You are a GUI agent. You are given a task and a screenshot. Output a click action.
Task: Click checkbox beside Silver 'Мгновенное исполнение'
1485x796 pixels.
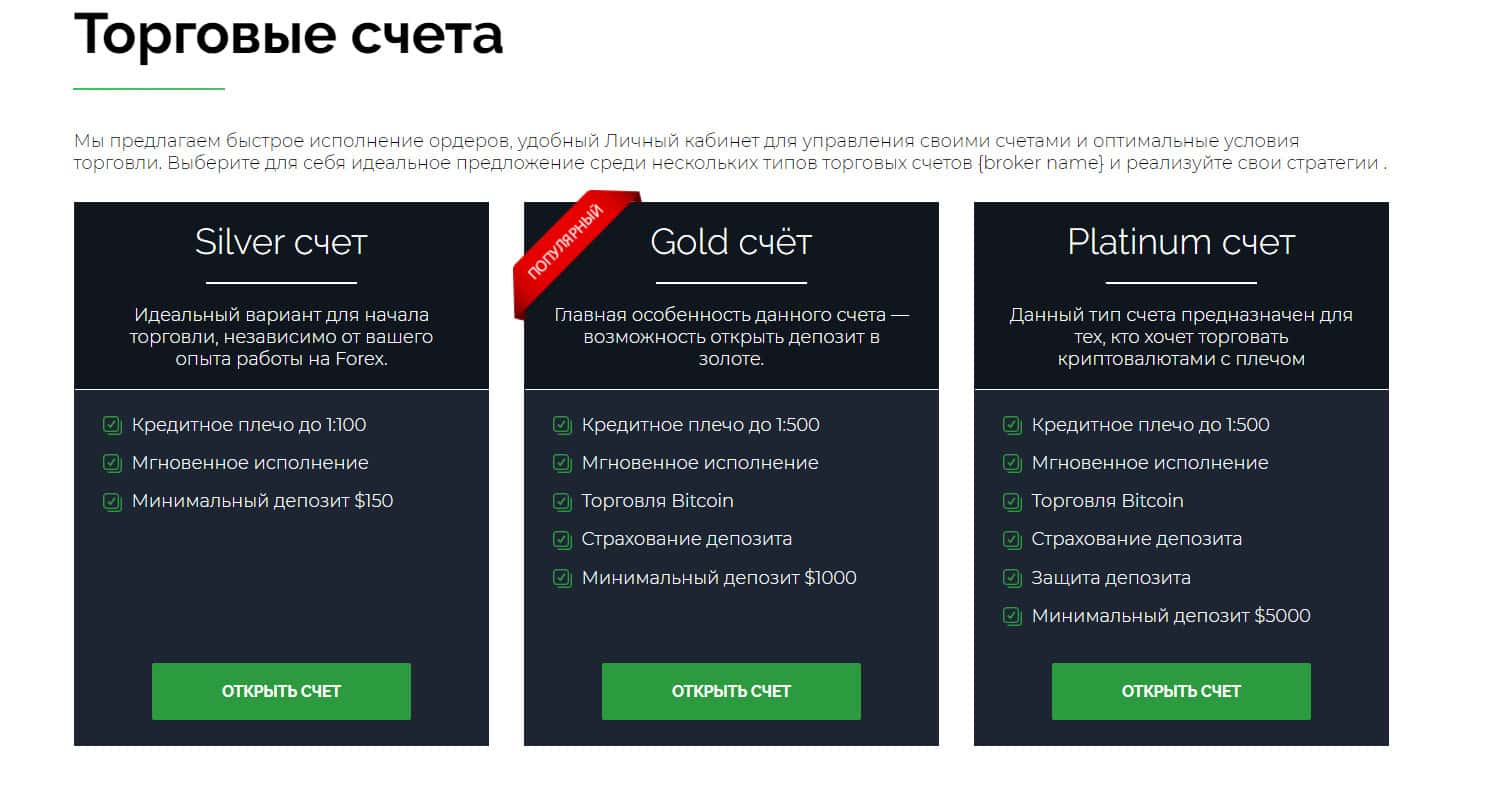click(112, 463)
